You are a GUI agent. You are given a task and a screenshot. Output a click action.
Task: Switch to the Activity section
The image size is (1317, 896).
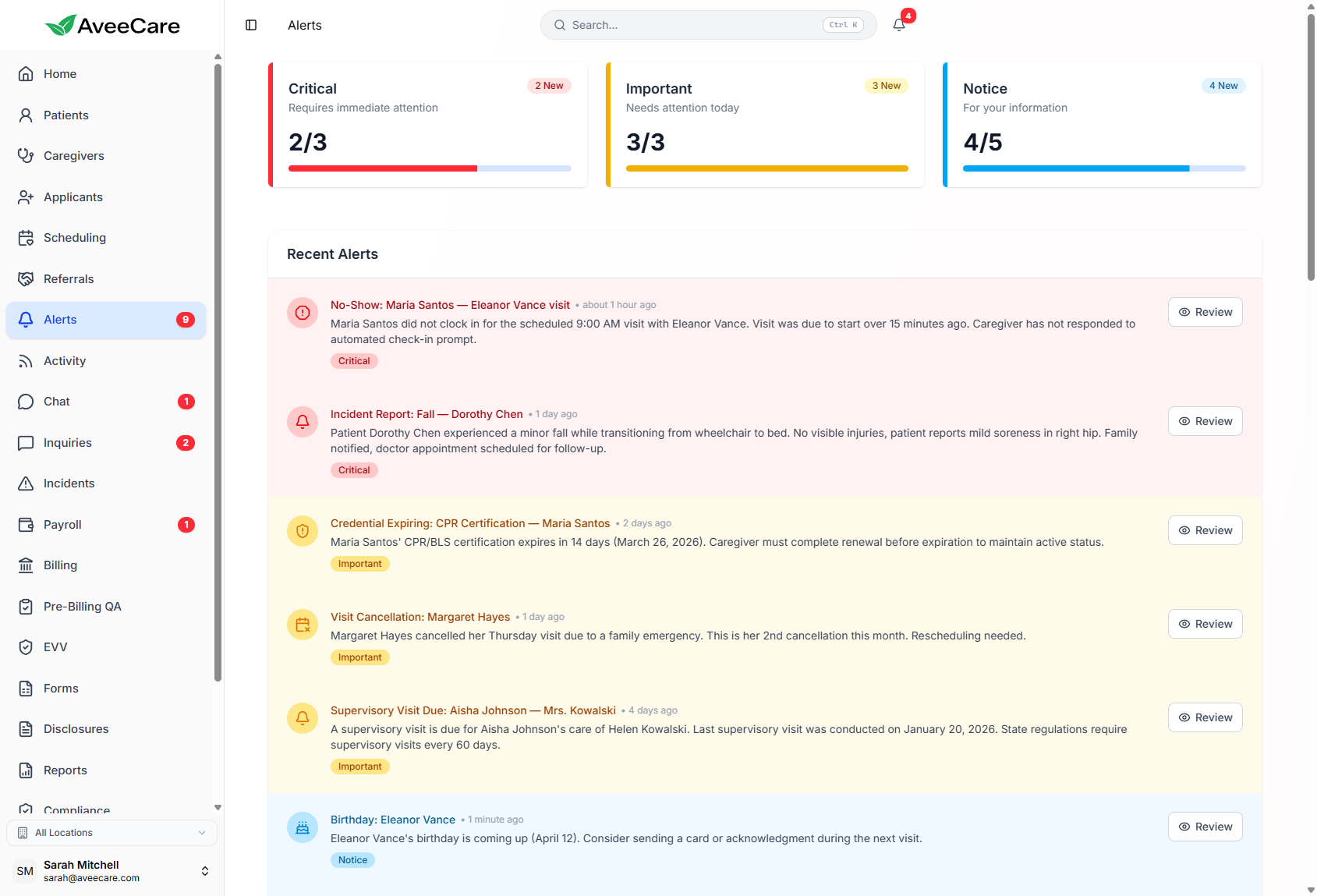click(x=64, y=360)
